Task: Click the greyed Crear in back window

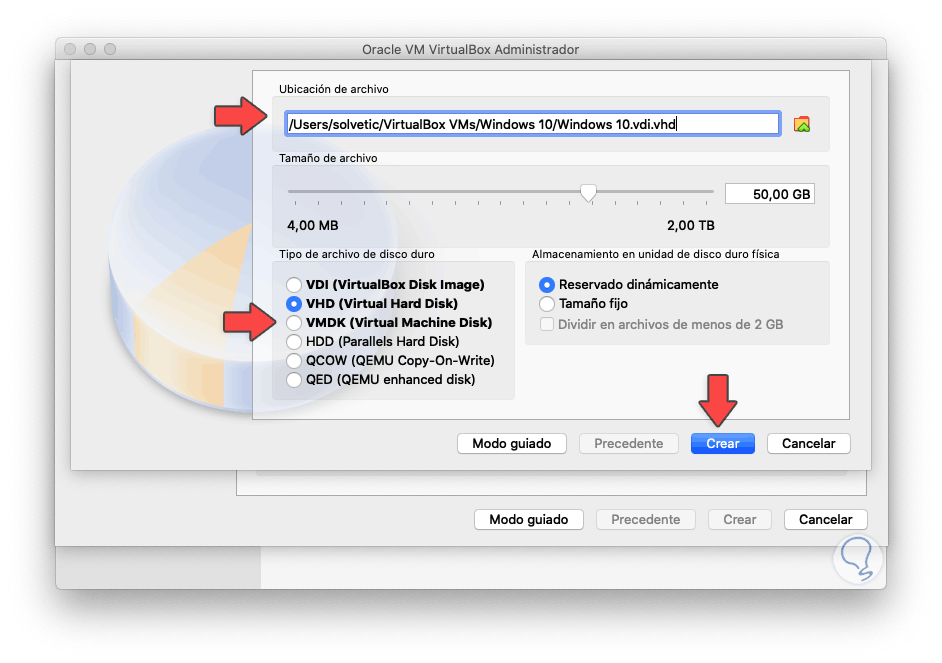Action: pos(740,519)
